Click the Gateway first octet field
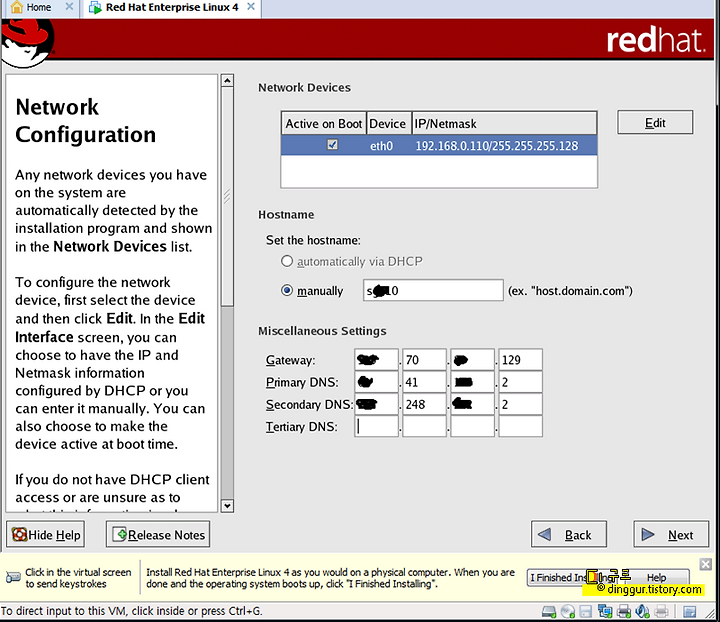Image resolution: width=720 pixels, height=622 pixels. [377, 360]
